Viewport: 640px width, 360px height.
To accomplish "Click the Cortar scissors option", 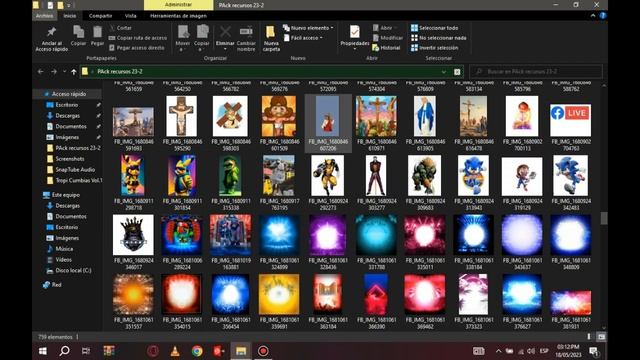I will 120,28.
